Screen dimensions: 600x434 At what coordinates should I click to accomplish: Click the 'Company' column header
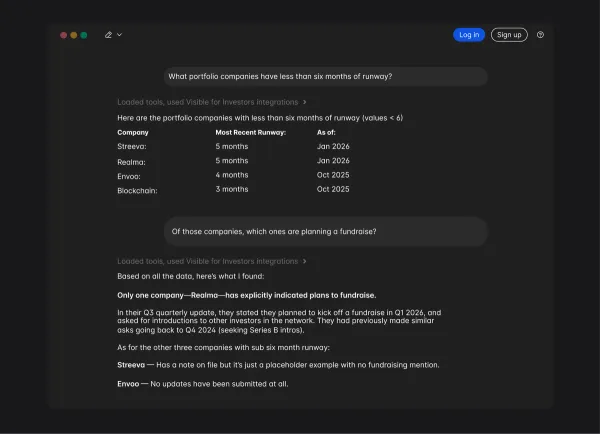133,132
